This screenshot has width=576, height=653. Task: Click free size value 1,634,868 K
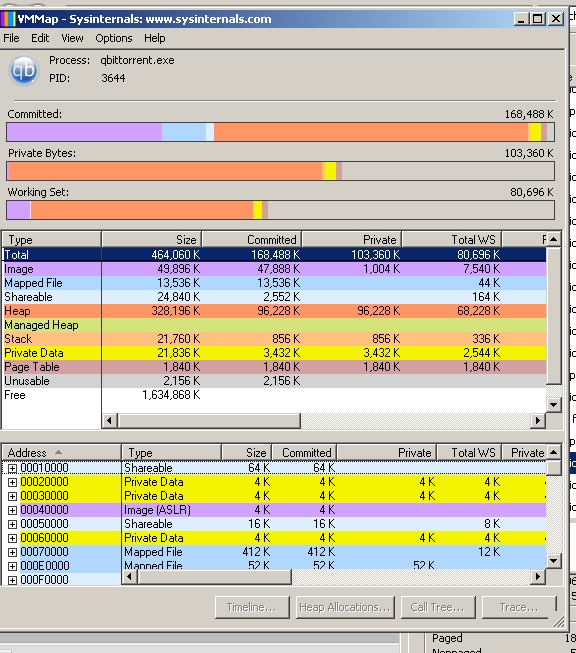point(171,395)
